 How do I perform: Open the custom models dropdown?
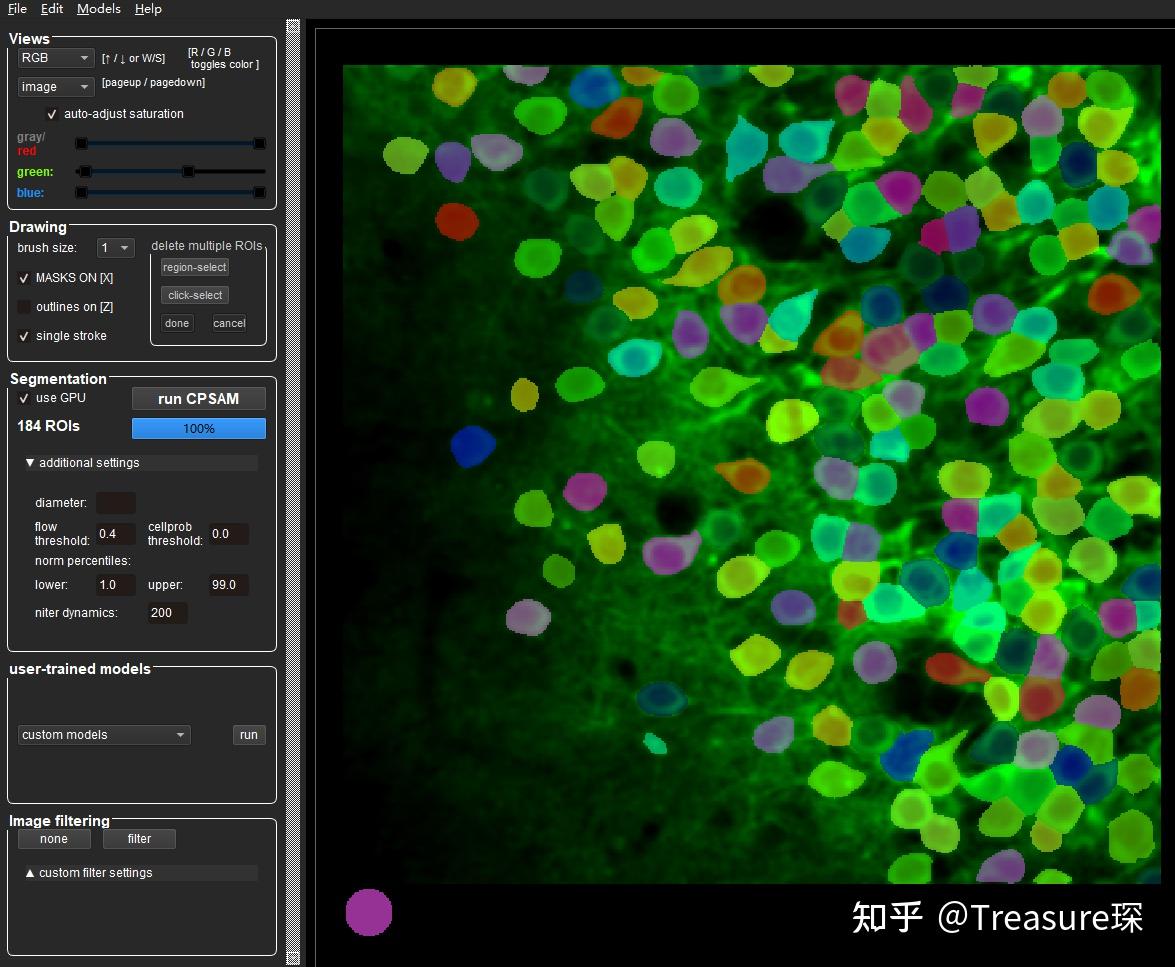tap(103, 735)
